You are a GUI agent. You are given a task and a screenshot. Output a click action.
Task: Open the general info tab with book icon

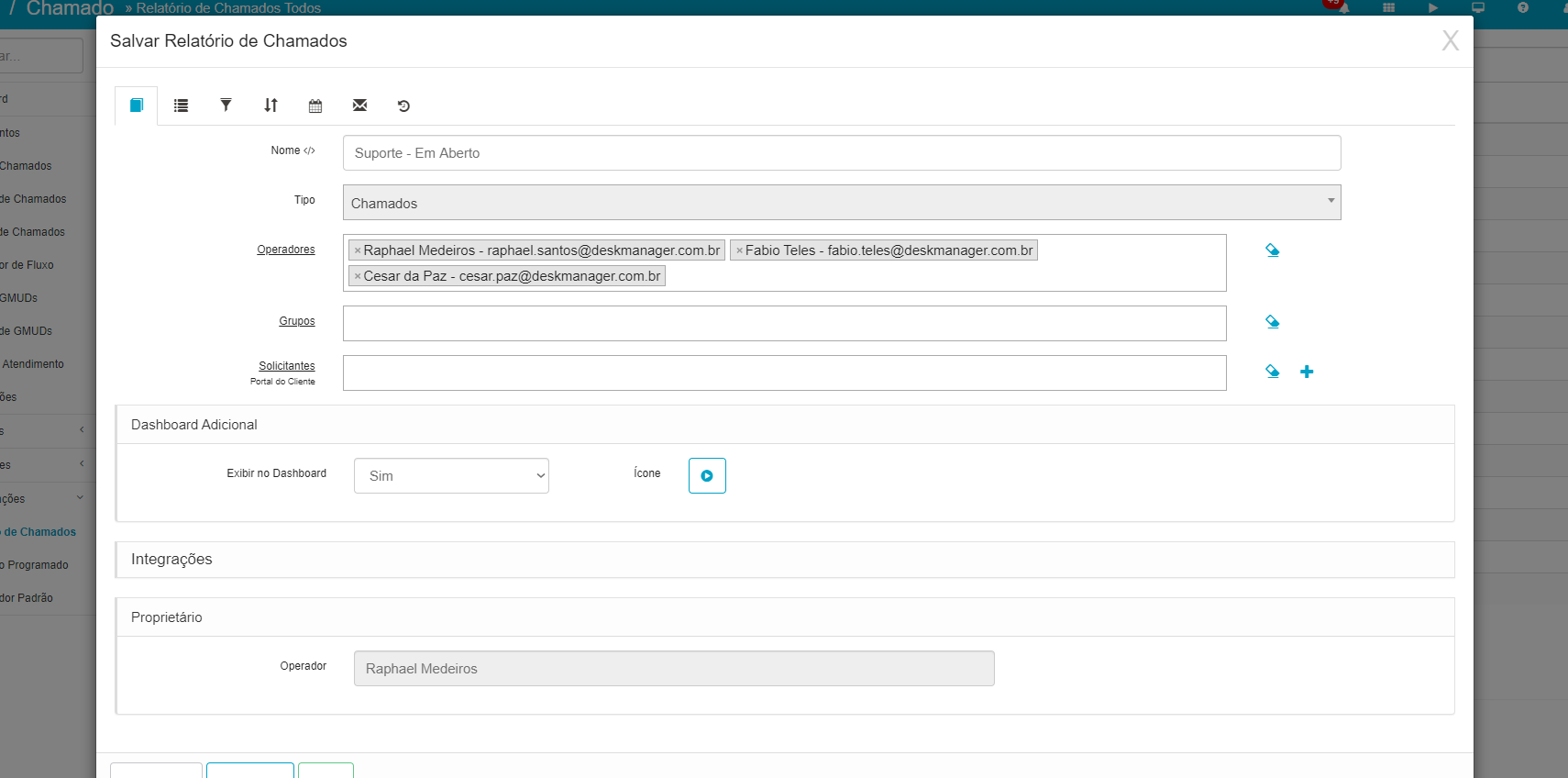pyautogui.click(x=136, y=106)
